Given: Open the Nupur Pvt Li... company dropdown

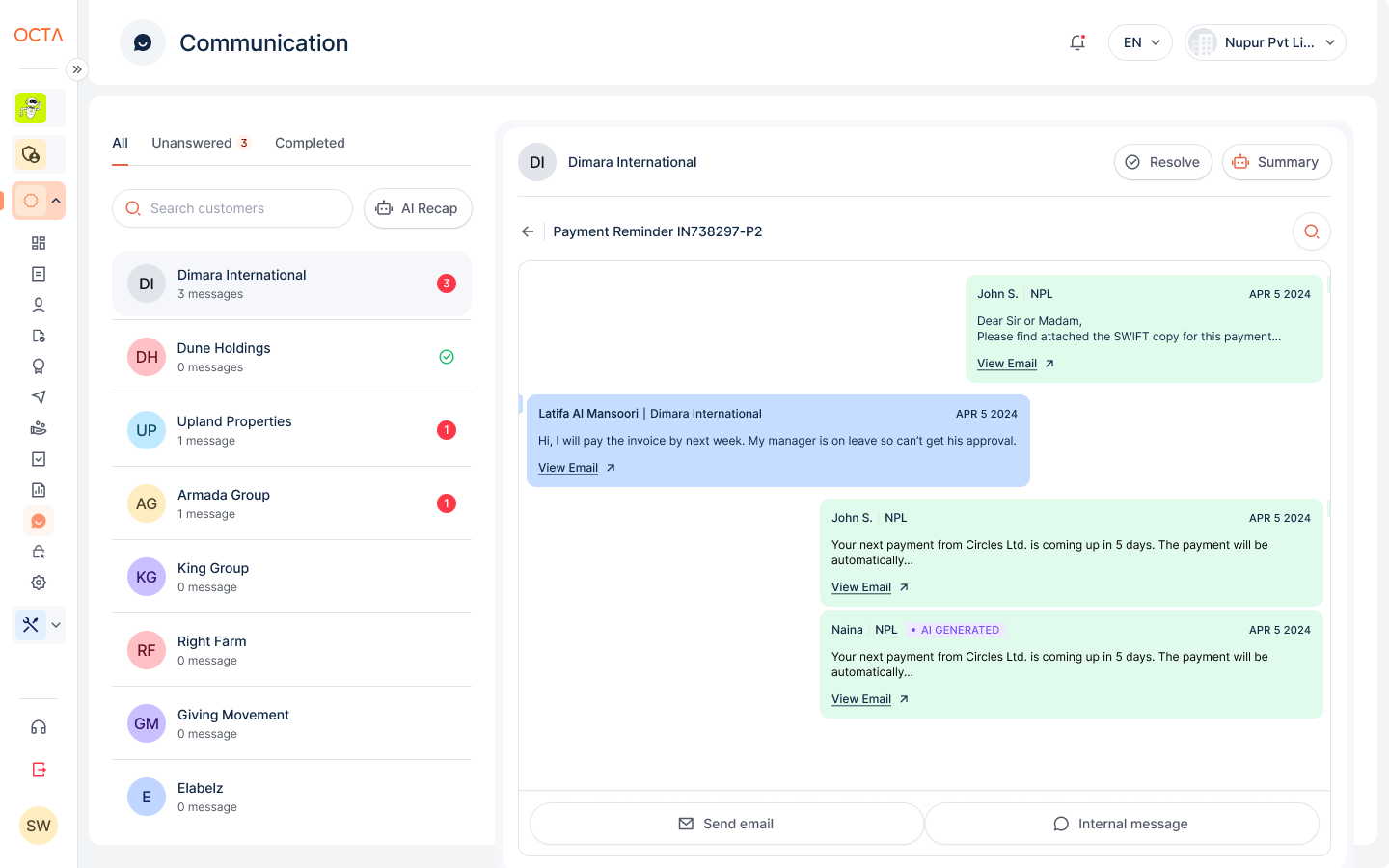Looking at the screenshot, I should (1266, 42).
